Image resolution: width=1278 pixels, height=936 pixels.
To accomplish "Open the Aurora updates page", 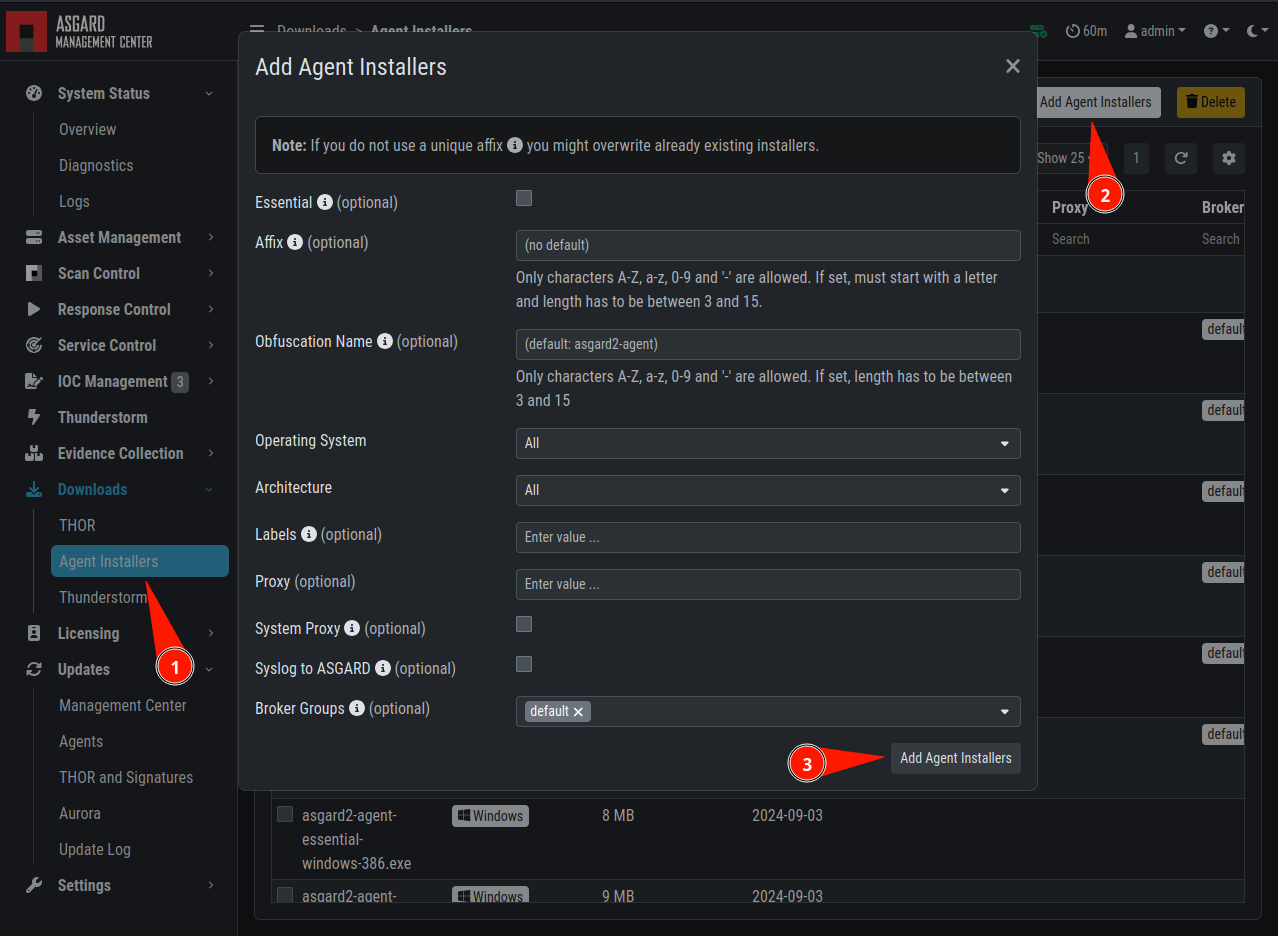I will tap(80, 813).
